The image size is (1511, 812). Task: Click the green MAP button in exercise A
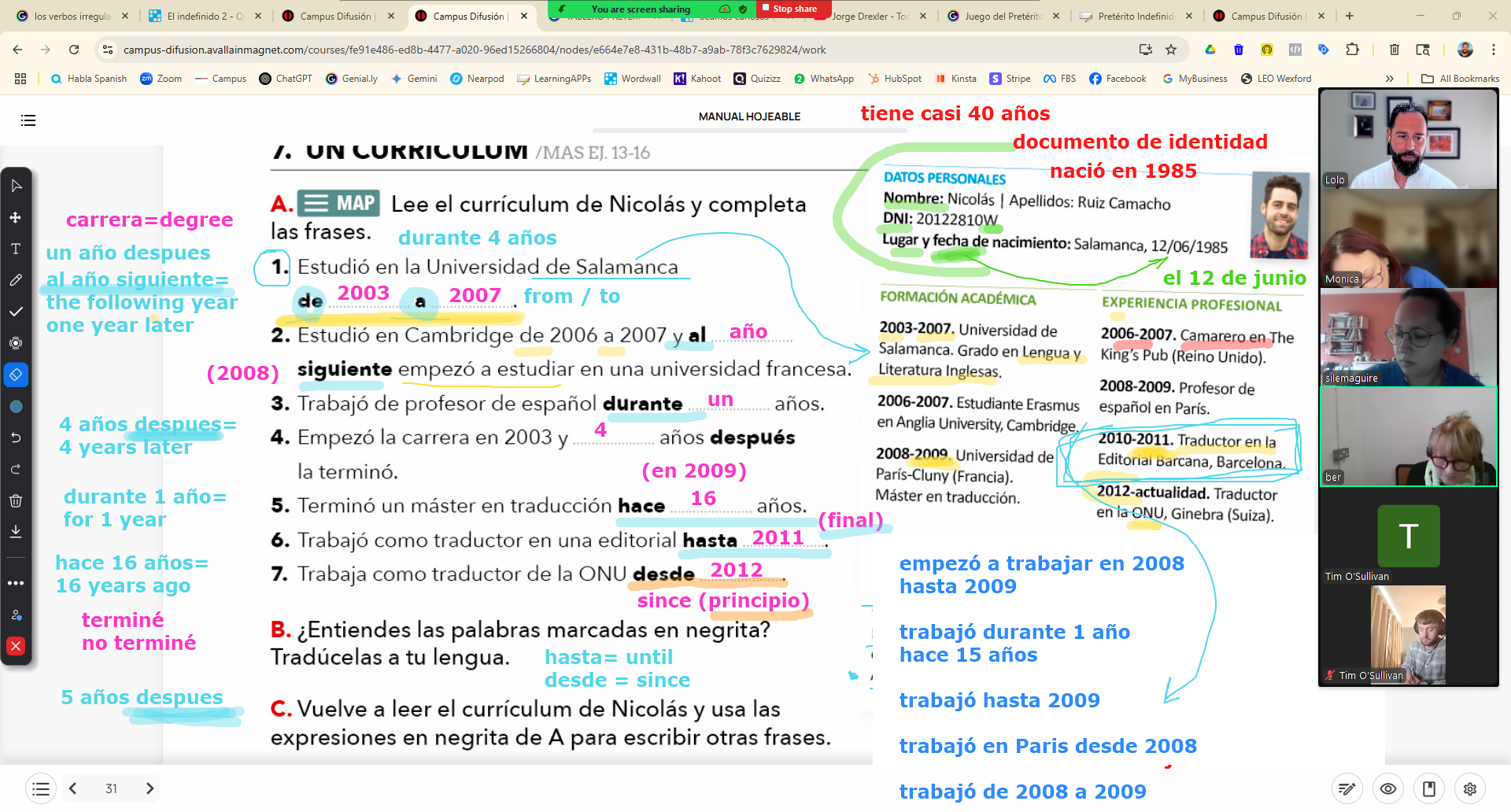point(338,204)
